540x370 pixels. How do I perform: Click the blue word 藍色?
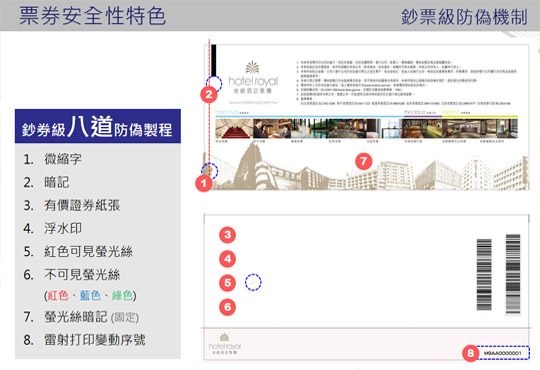point(90,295)
